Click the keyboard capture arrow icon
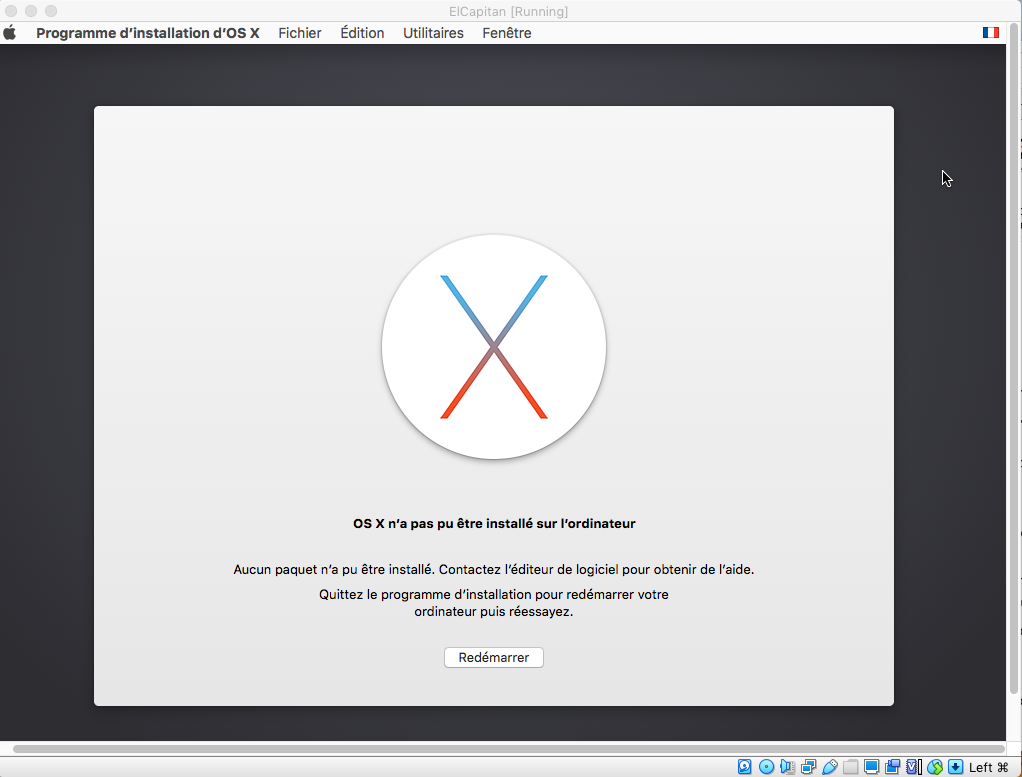 [956, 767]
